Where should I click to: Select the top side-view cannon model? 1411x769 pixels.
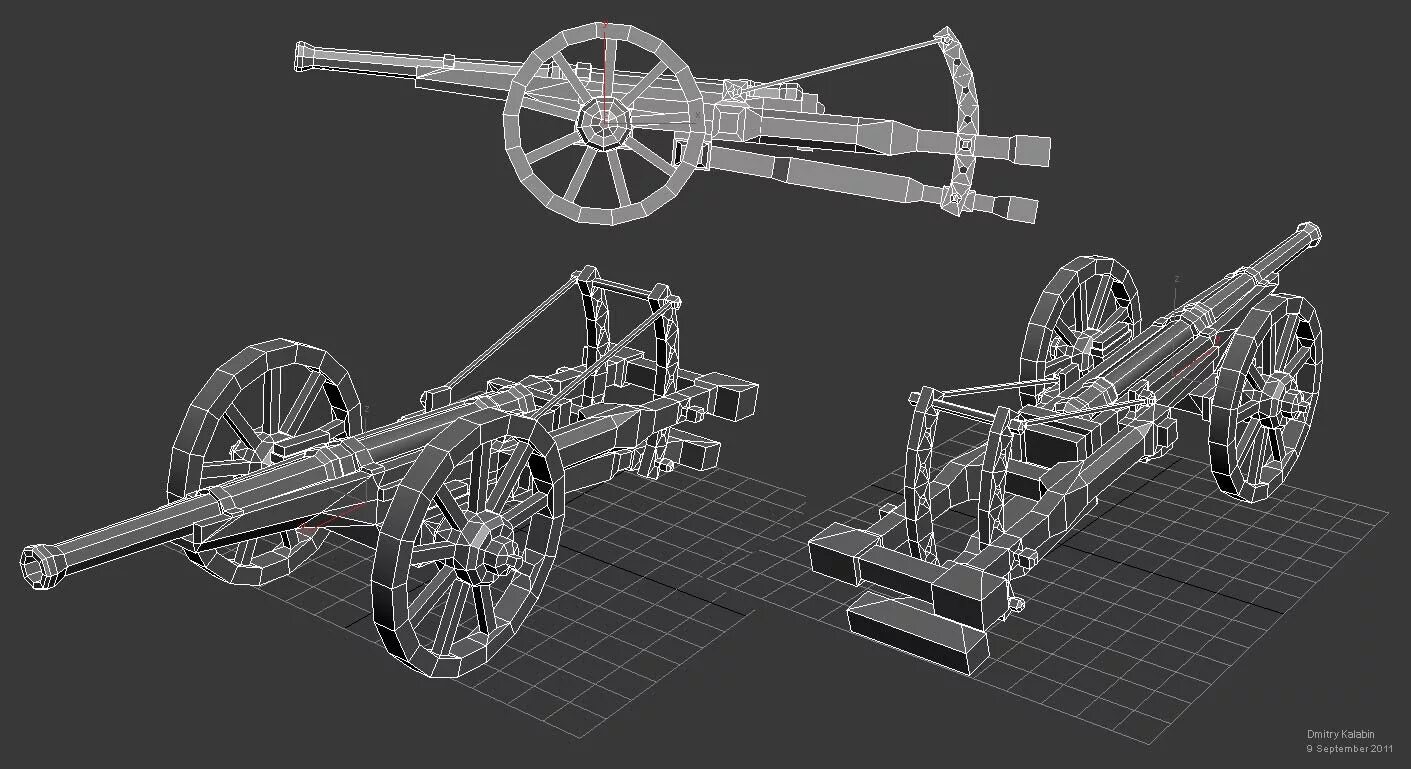coord(672,123)
